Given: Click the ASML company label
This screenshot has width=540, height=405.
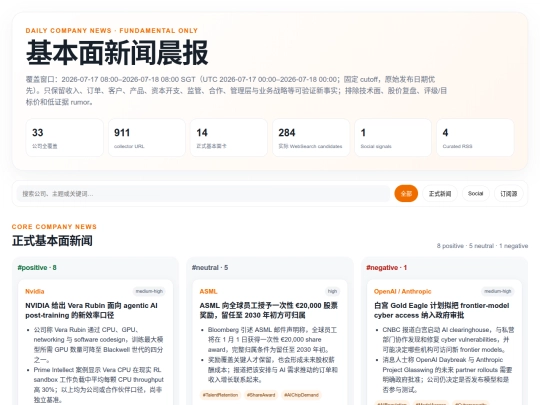Looking at the screenshot, I should (208, 291).
